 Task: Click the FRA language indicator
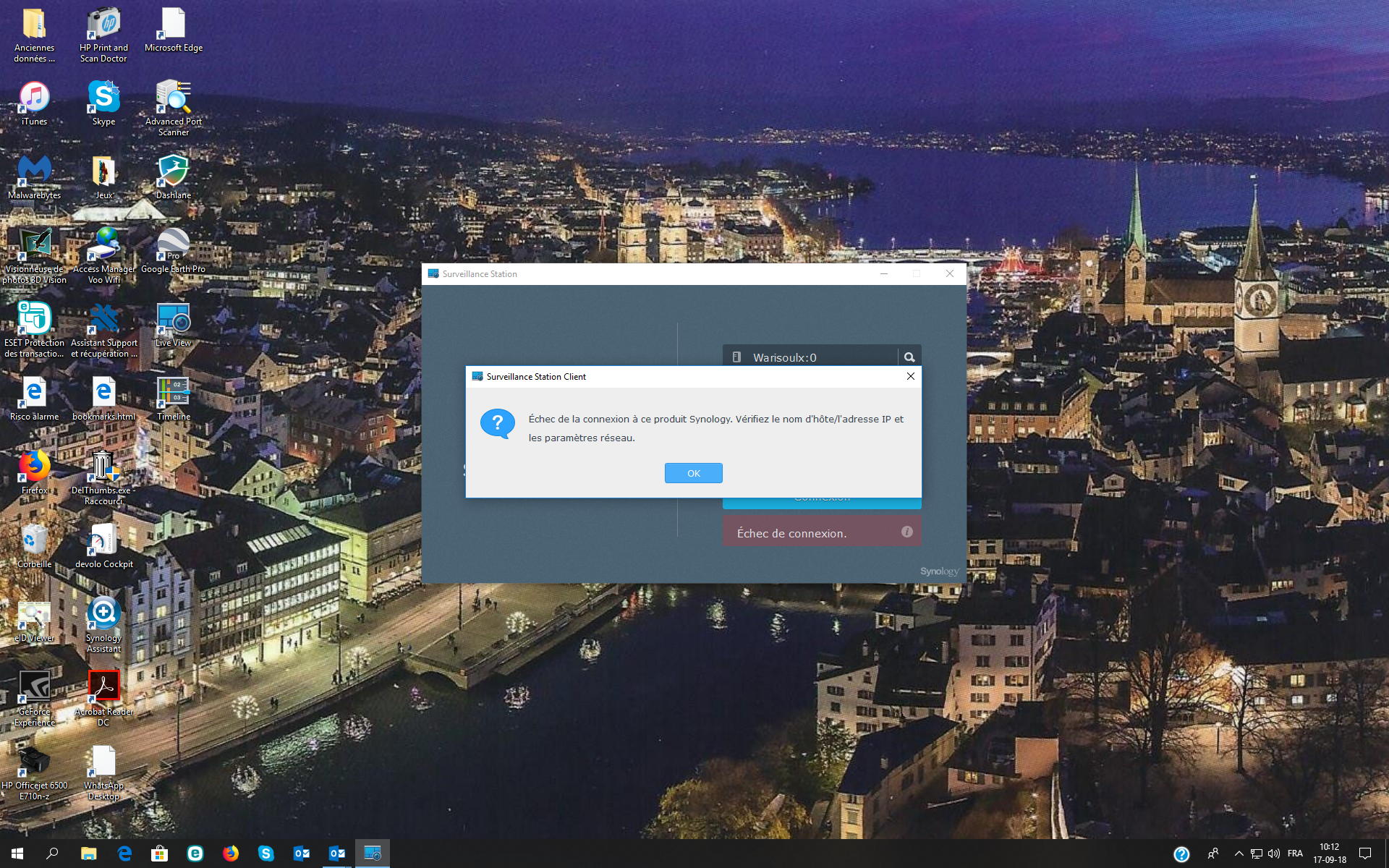tap(1295, 854)
